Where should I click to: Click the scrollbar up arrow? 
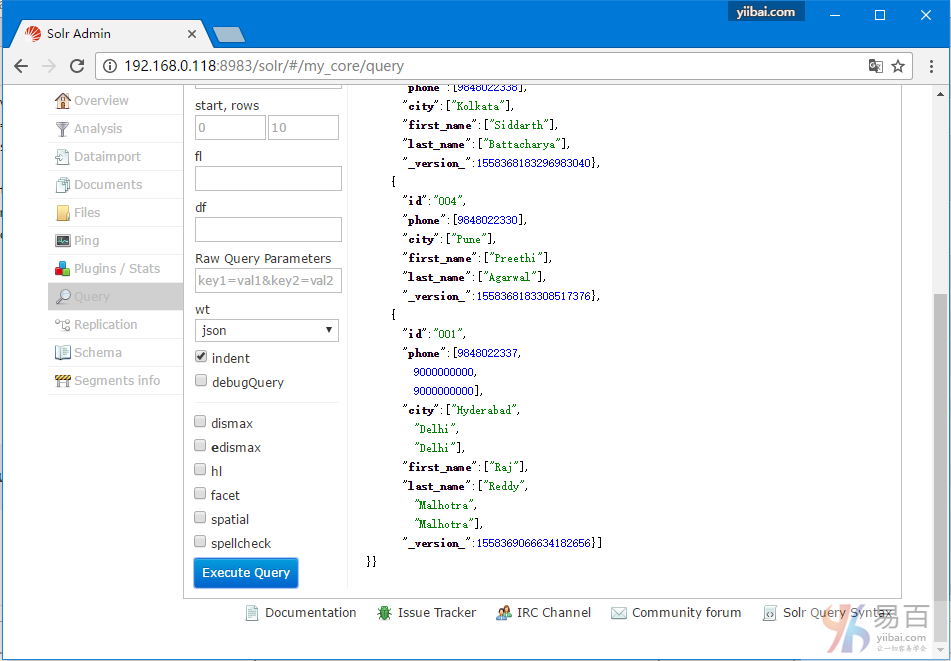(941, 94)
